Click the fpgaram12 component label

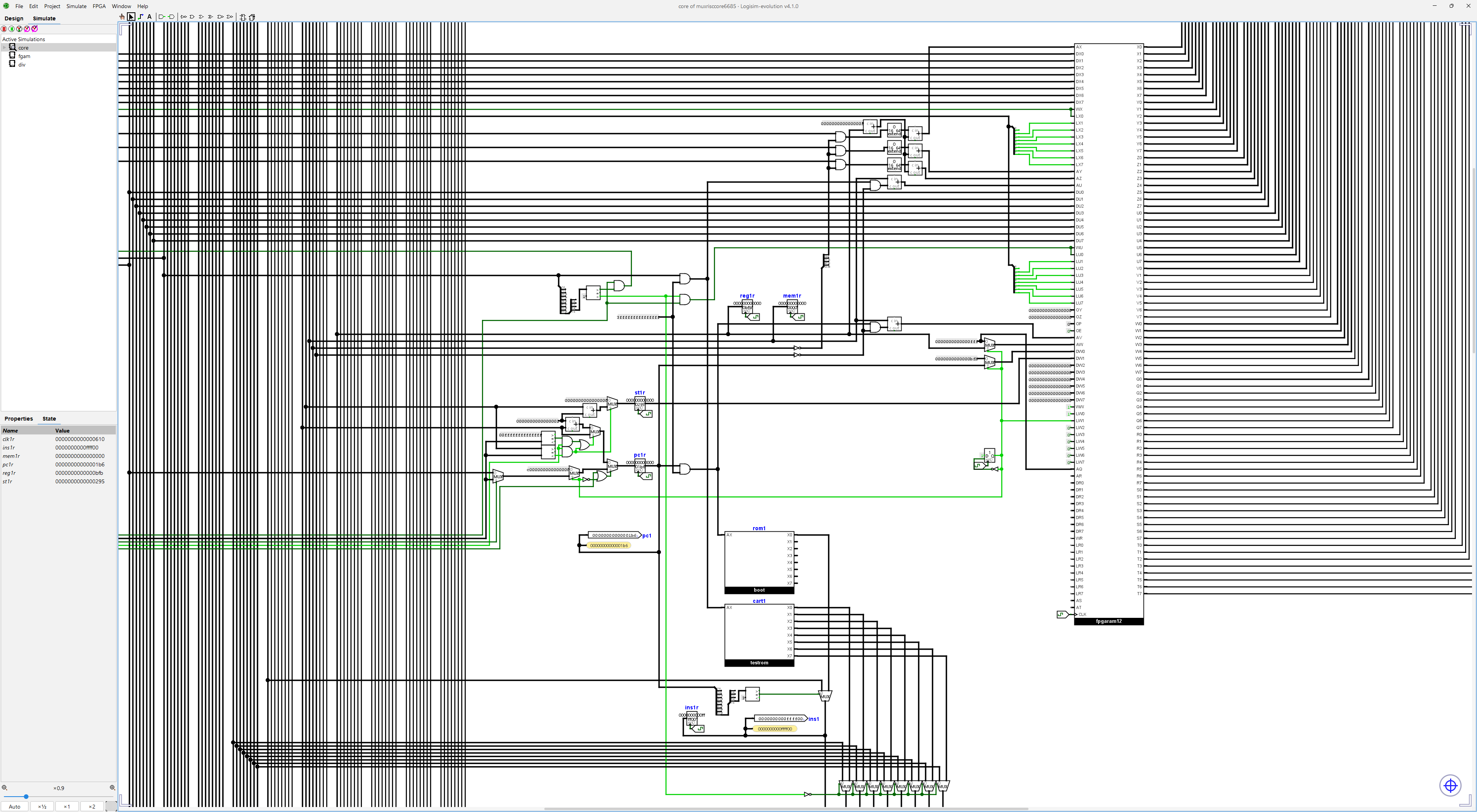click(x=1109, y=621)
